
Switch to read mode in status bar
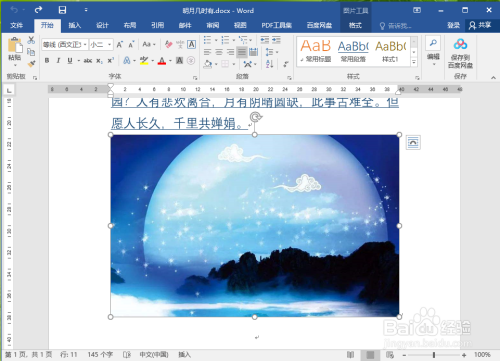click(350, 355)
